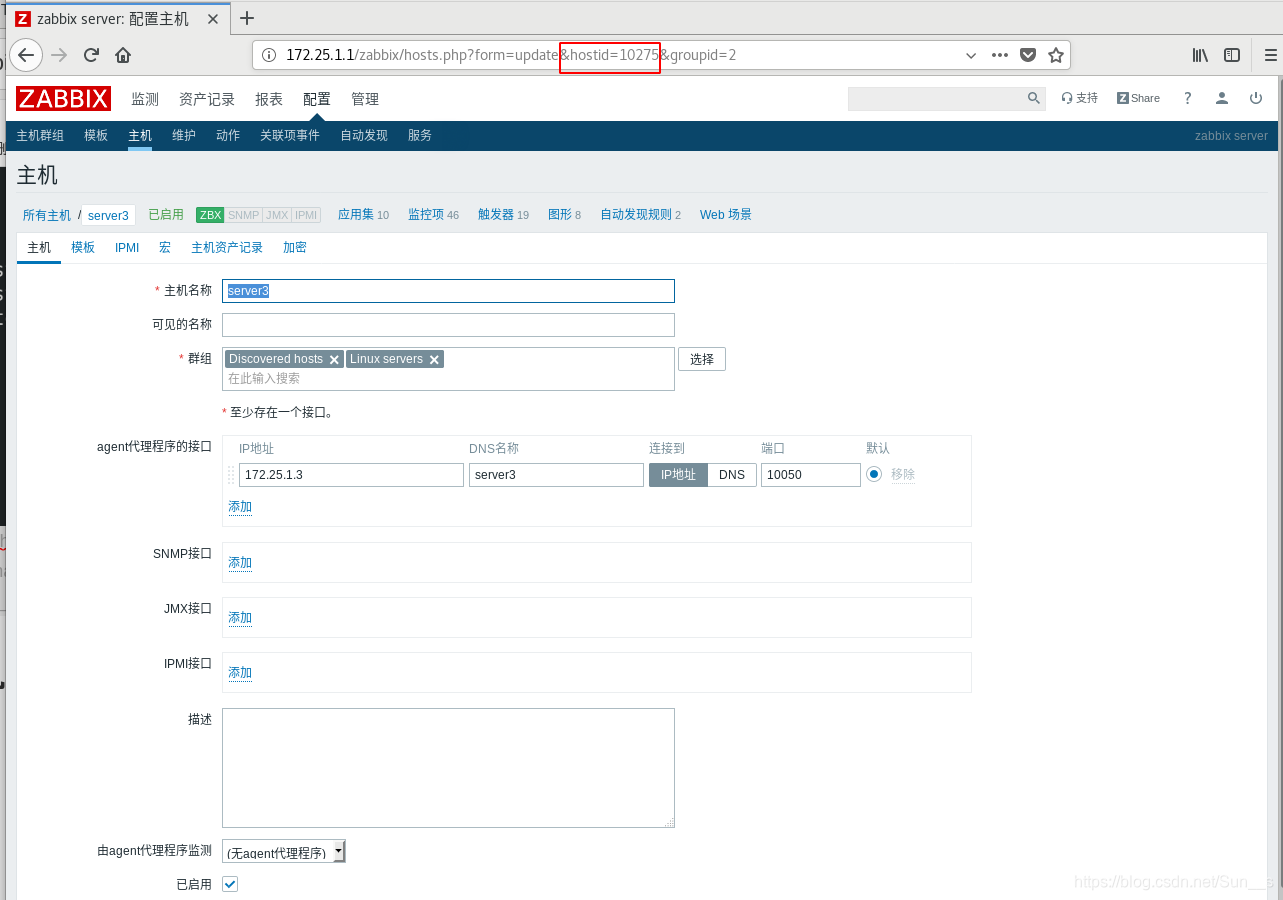Click the port 10050 field

[811, 475]
